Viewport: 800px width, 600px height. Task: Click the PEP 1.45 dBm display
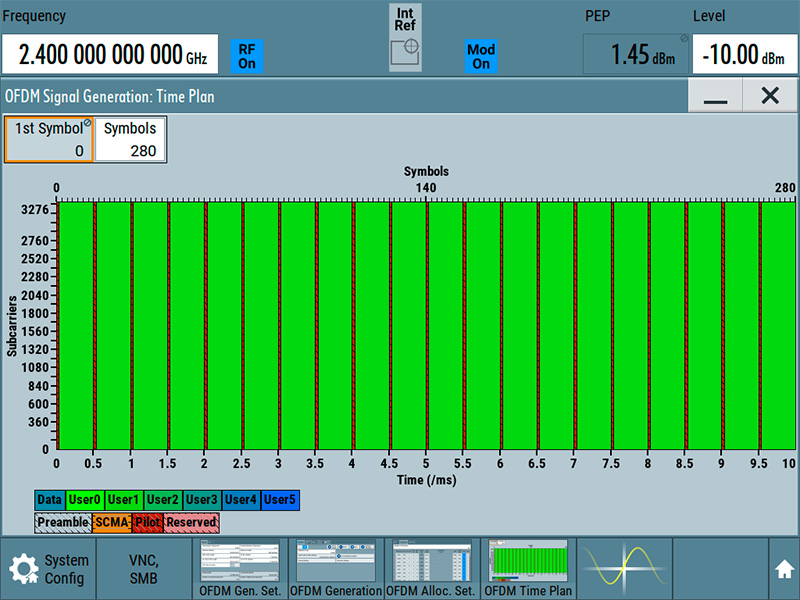pos(636,55)
